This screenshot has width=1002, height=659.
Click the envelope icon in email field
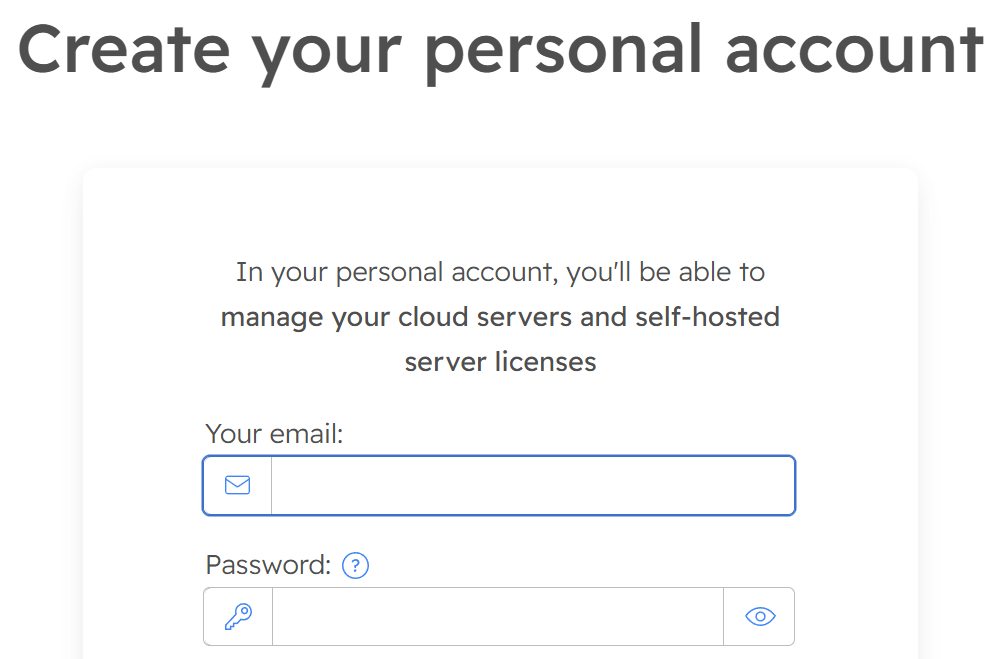(237, 486)
